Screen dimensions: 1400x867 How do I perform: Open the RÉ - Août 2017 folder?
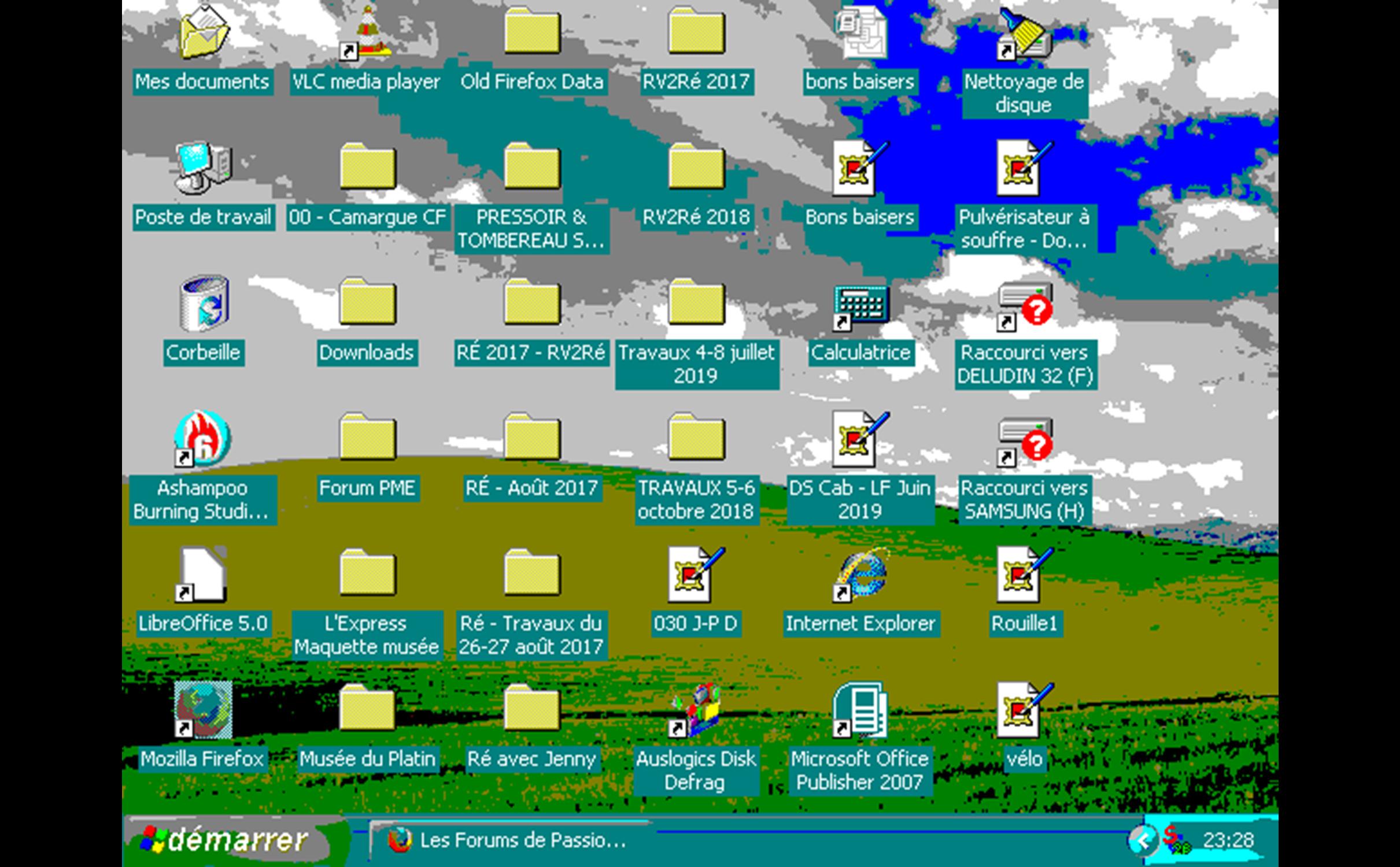coord(531,438)
